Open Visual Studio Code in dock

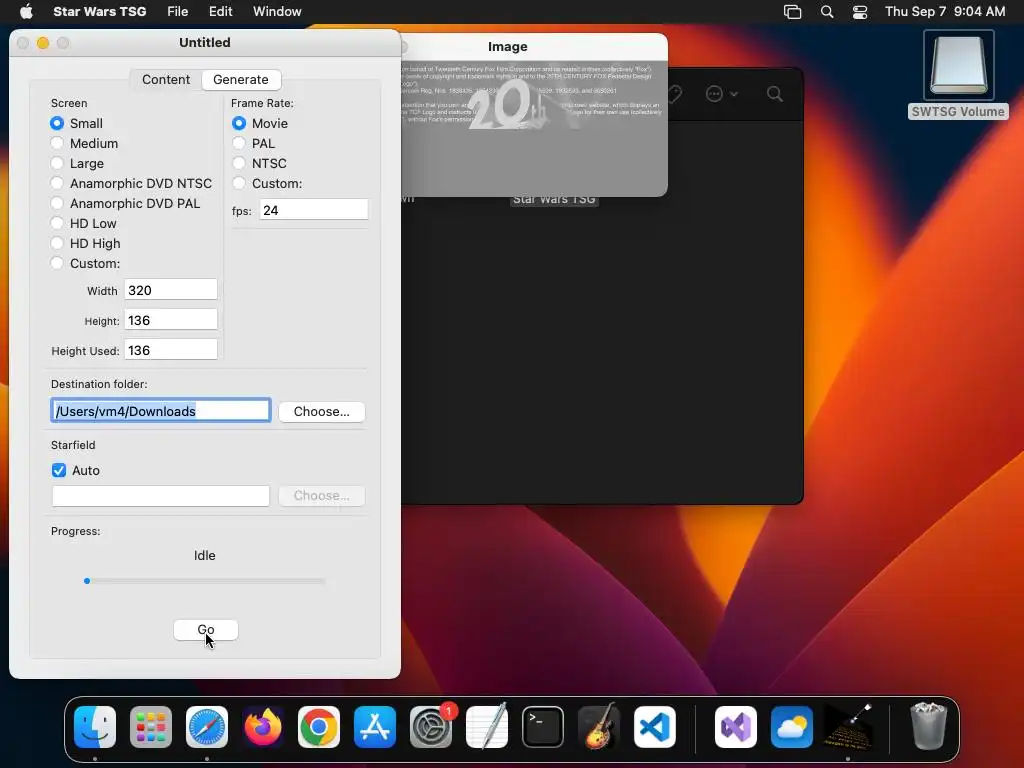click(x=655, y=727)
